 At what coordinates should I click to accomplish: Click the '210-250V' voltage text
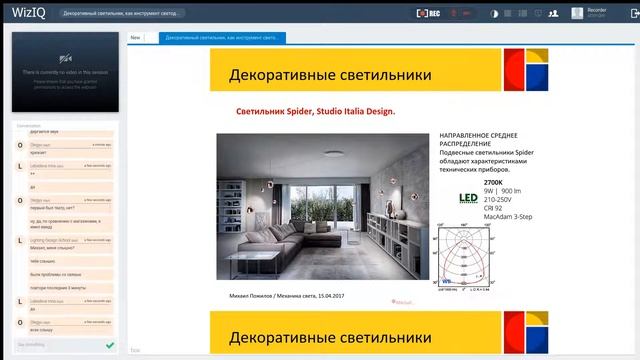point(498,200)
